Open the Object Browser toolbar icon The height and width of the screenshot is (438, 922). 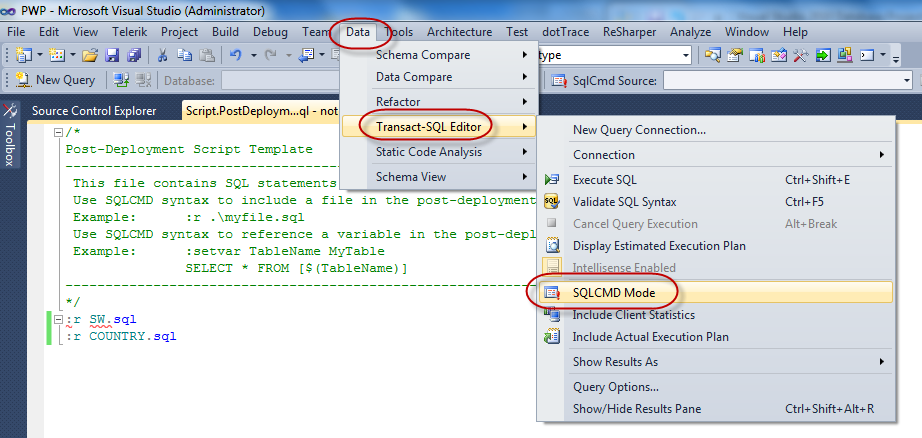click(779, 55)
